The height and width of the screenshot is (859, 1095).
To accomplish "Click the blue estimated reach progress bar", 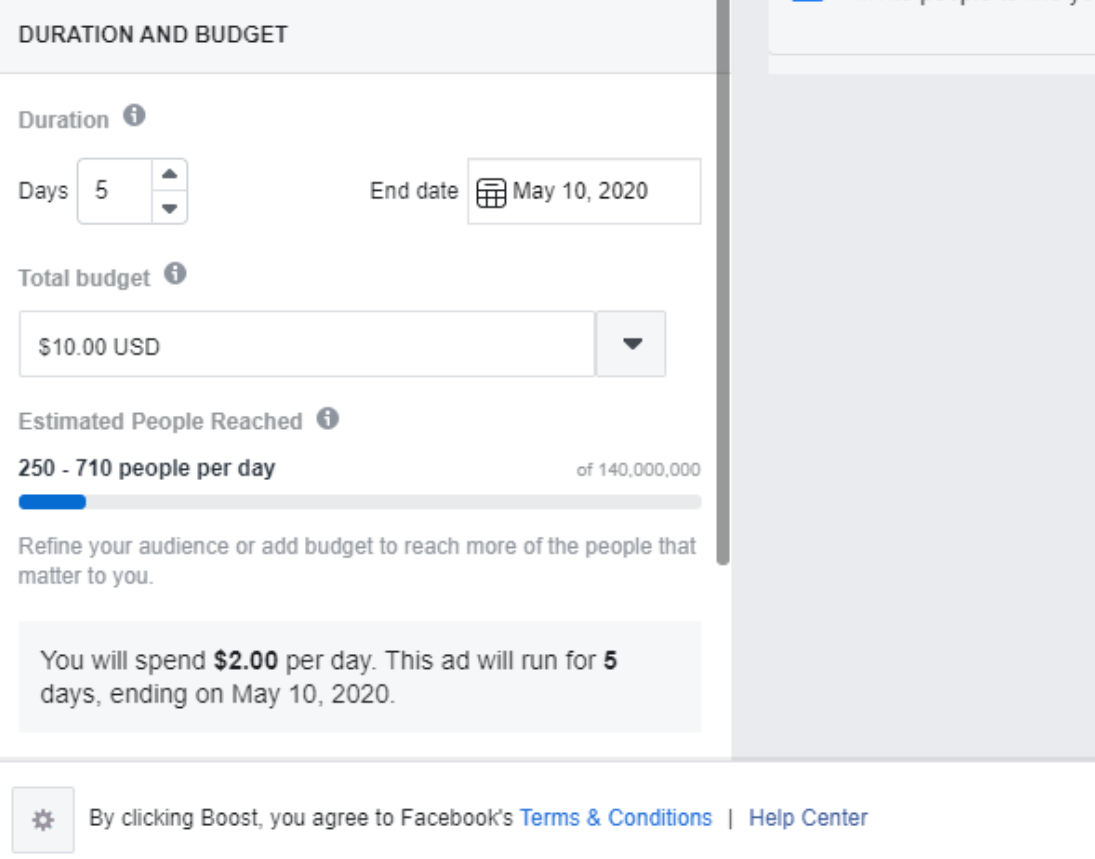I will [x=52, y=502].
